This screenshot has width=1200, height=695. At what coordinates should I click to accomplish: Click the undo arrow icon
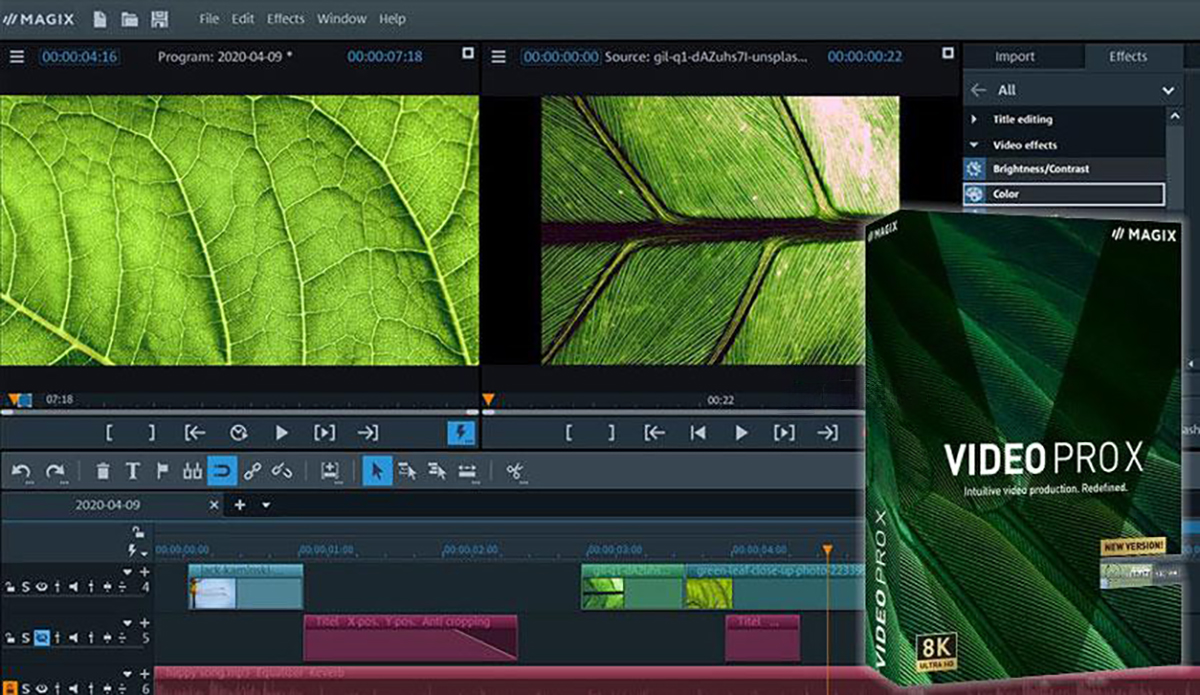(x=21, y=471)
